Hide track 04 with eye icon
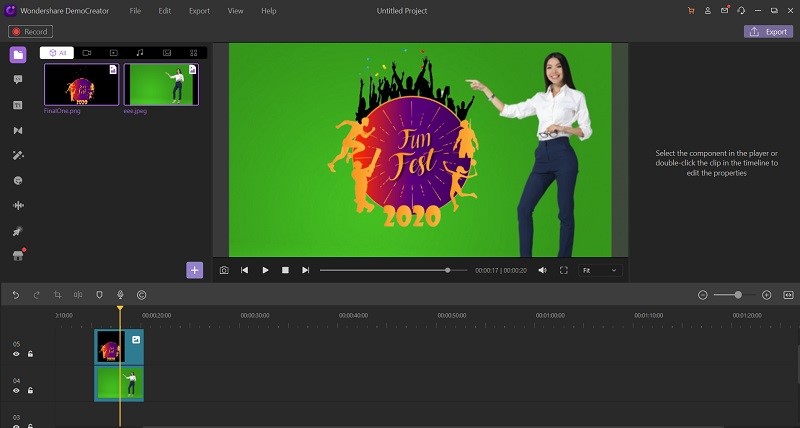This screenshot has width=800, height=428. [16, 391]
